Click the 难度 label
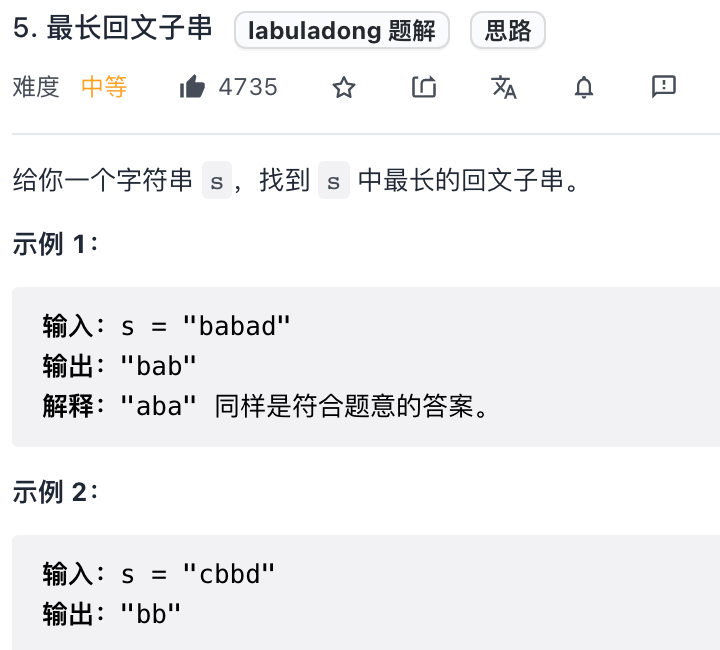Image resolution: width=720 pixels, height=650 pixels. click(x=37, y=88)
